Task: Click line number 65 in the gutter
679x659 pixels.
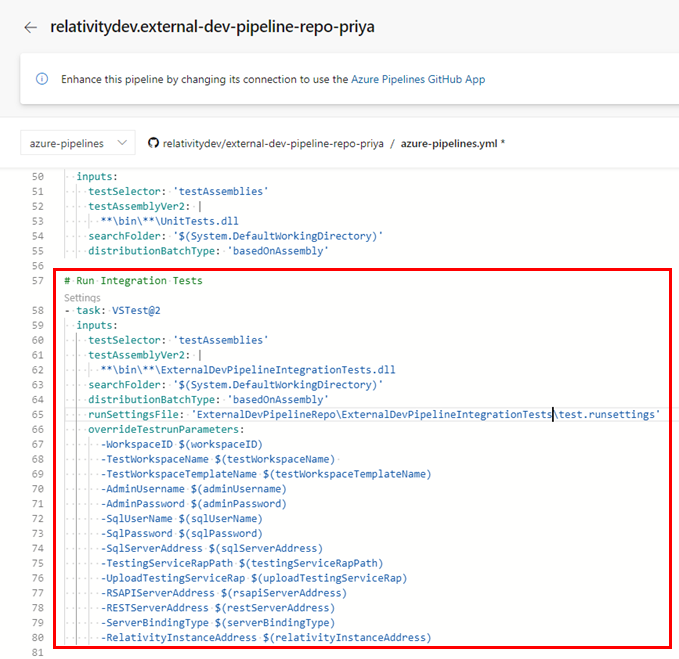Action: click(38, 414)
